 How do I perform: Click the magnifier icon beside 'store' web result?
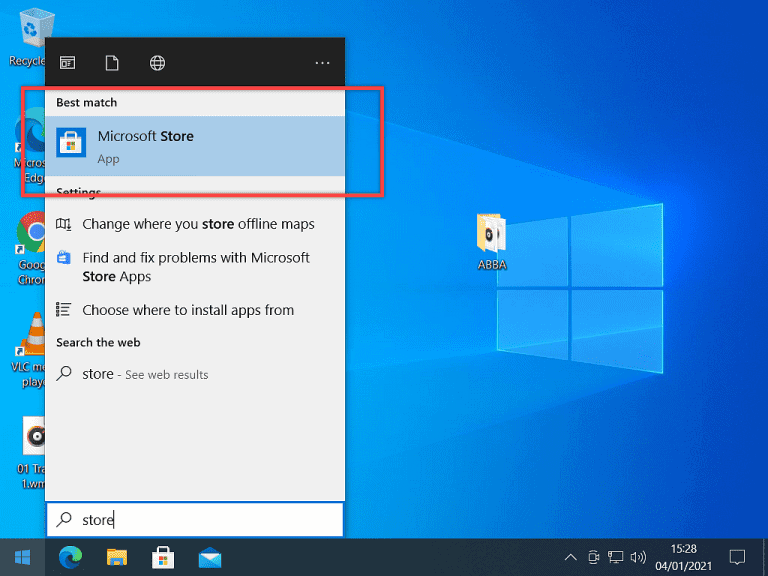tap(64, 374)
